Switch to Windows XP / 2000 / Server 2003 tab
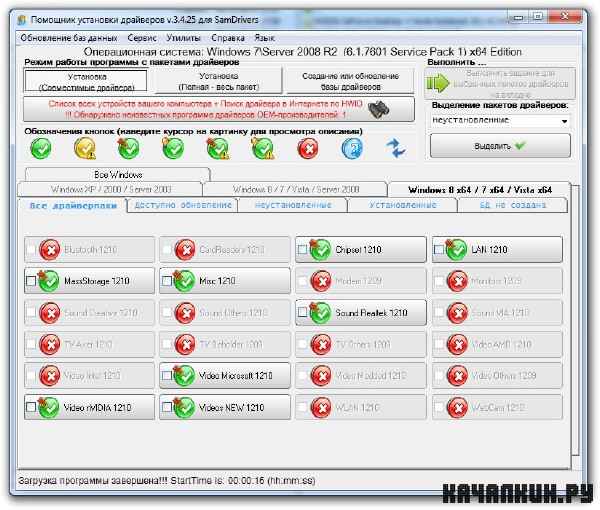 (x=111, y=189)
